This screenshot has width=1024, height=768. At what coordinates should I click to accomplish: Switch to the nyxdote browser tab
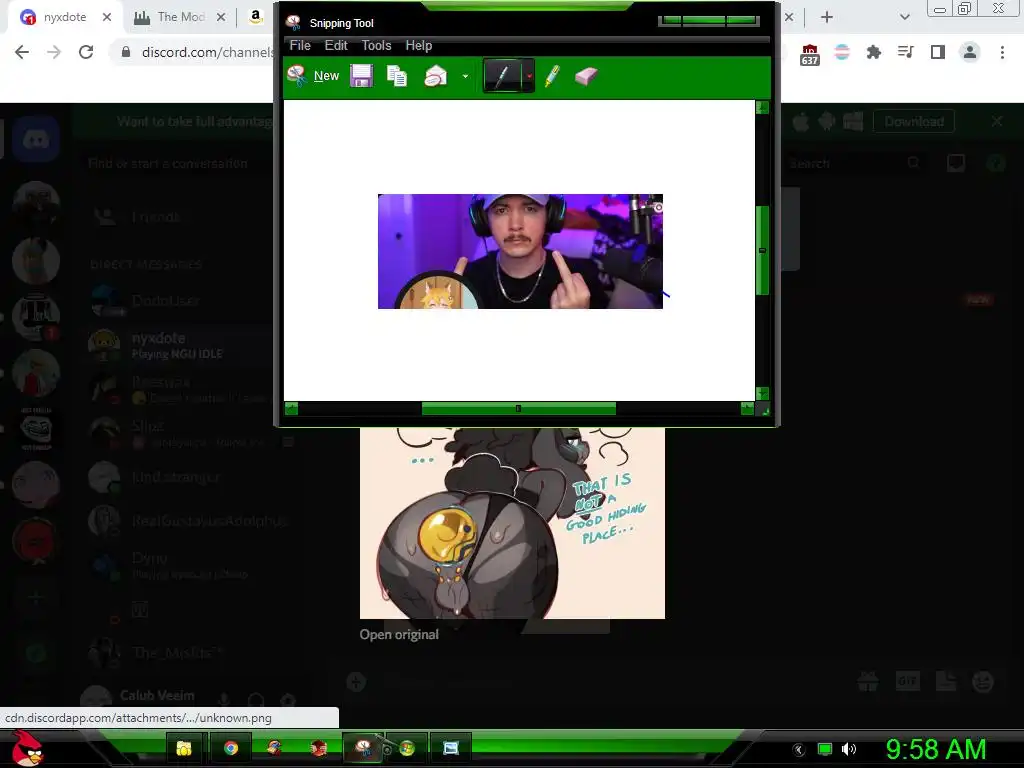(64, 18)
